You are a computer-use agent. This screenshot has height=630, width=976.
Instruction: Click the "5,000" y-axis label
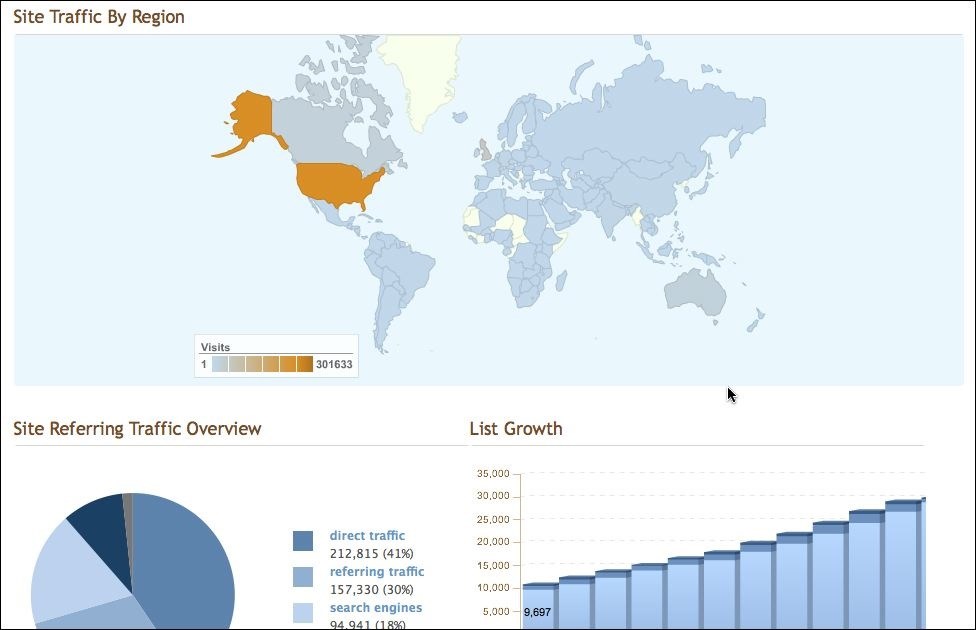click(x=496, y=611)
